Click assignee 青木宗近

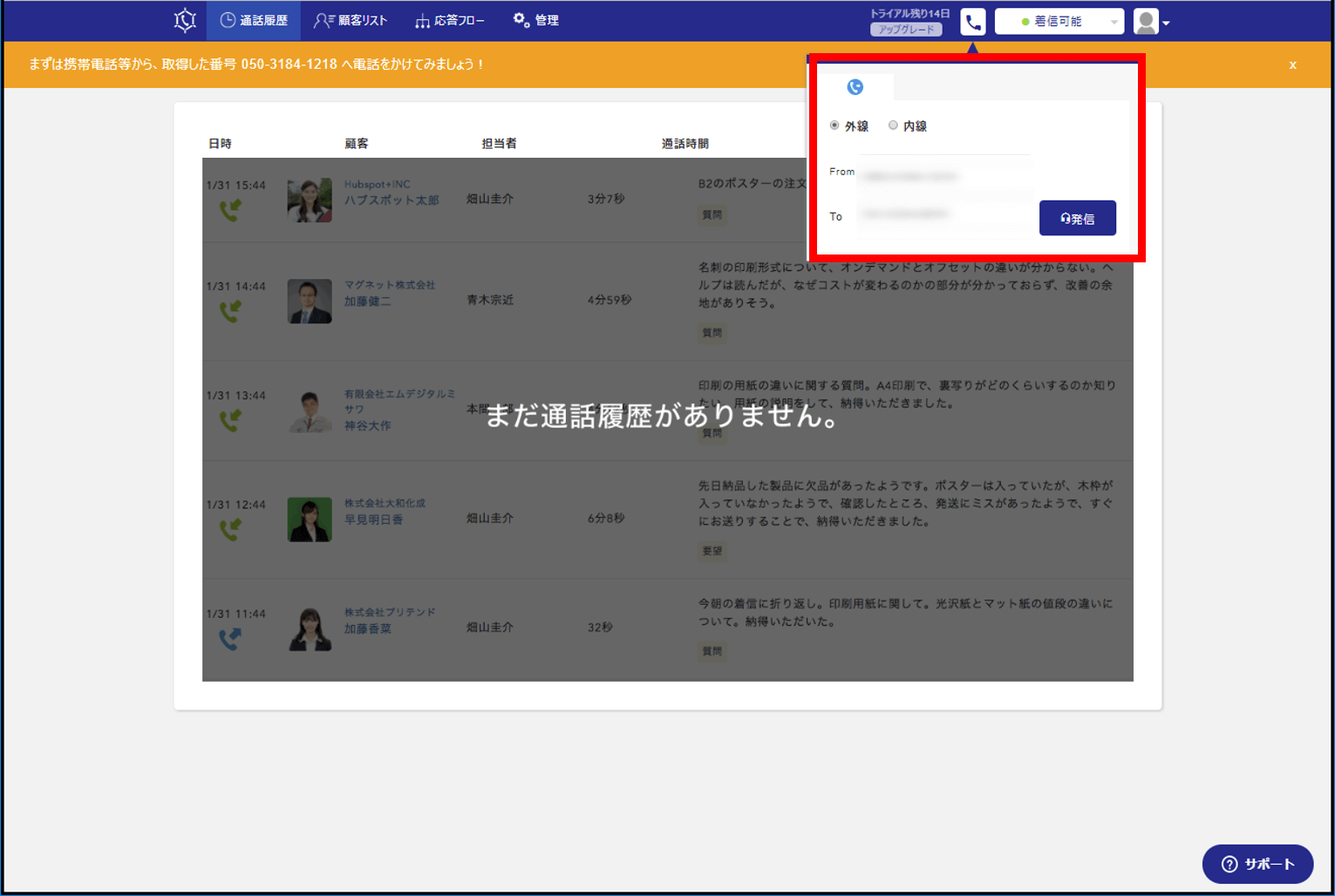(490, 299)
